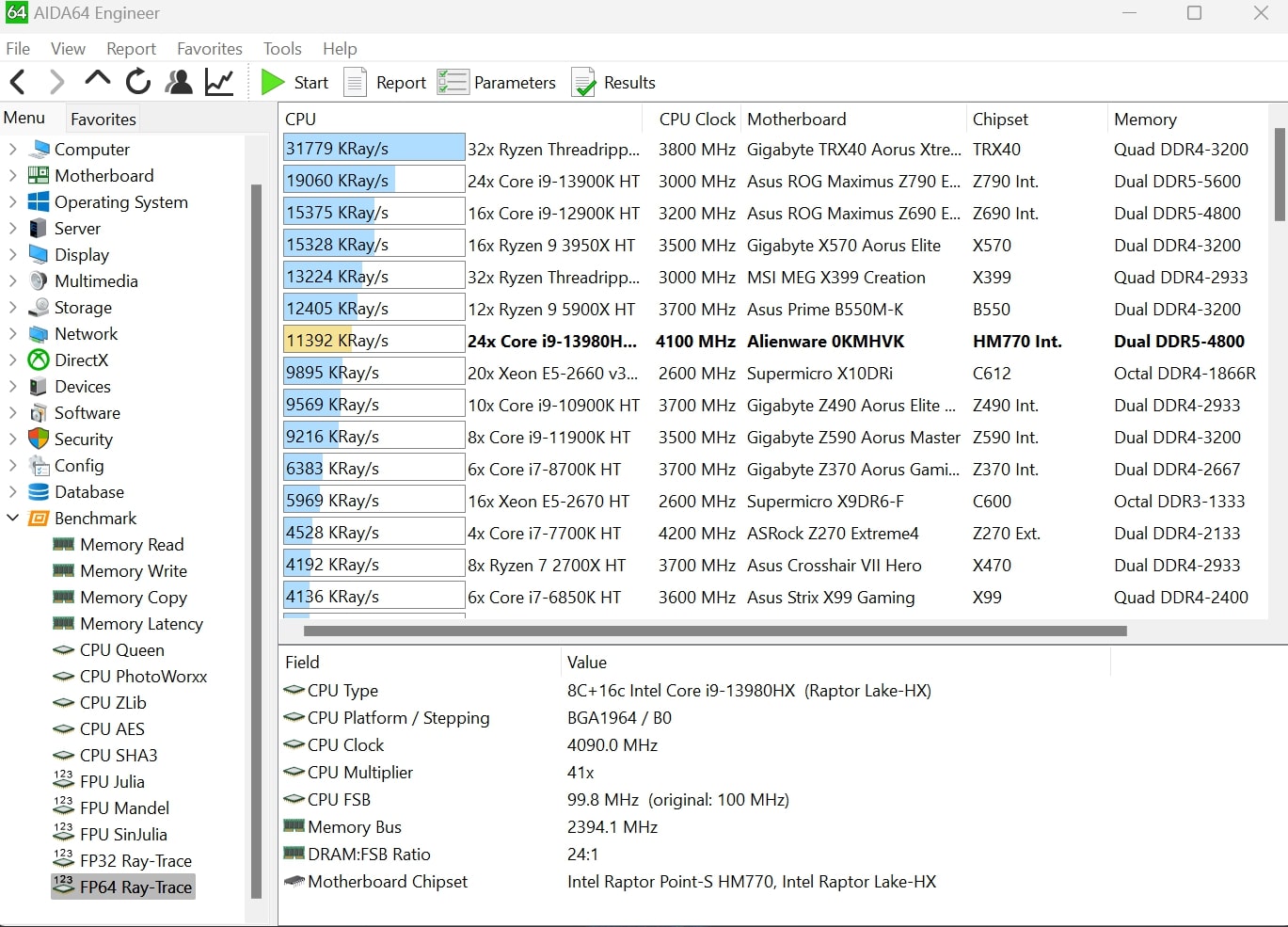The image size is (1288, 927).
Task: Click the Display monitor icon
Action: [39, 254]
